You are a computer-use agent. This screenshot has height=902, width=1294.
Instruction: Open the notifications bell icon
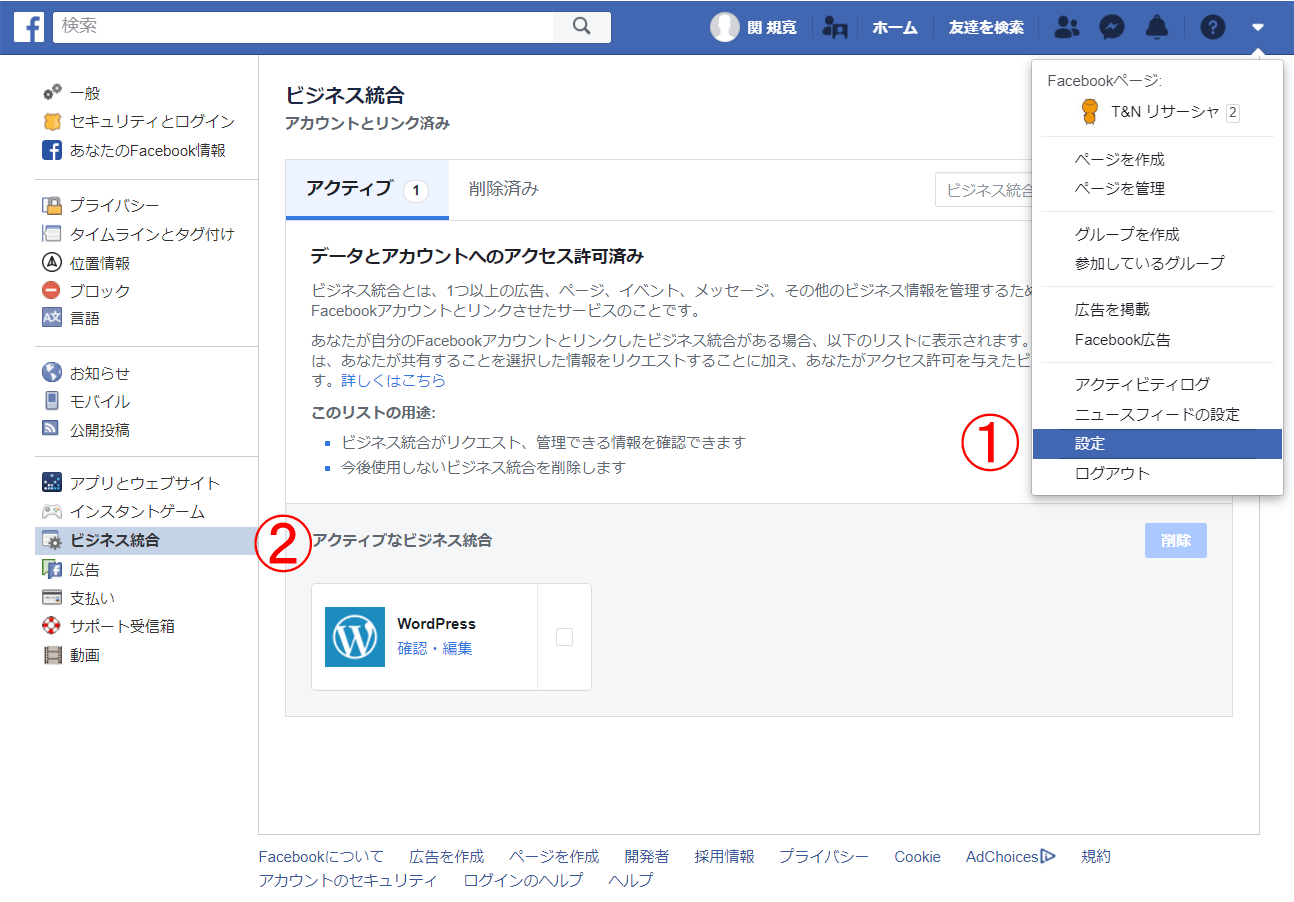coord(1157,27)
